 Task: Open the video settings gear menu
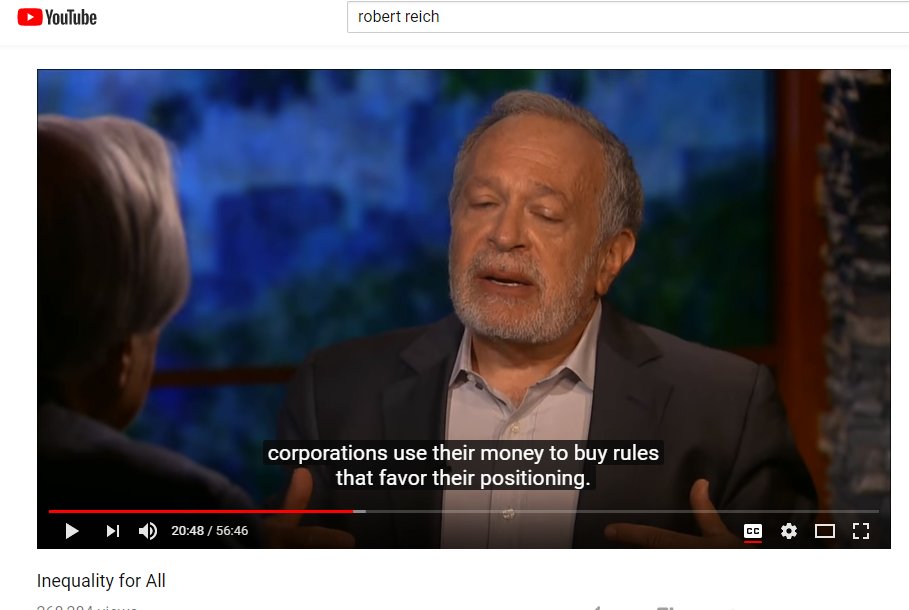[788, 531]
